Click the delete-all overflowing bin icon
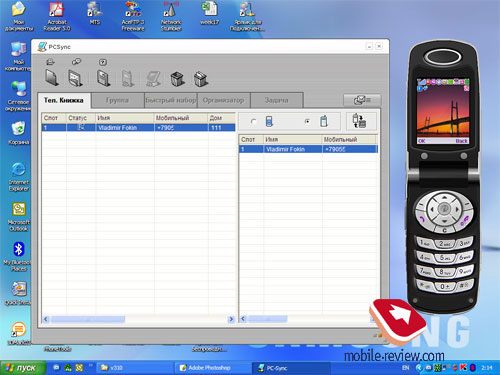 201,79
